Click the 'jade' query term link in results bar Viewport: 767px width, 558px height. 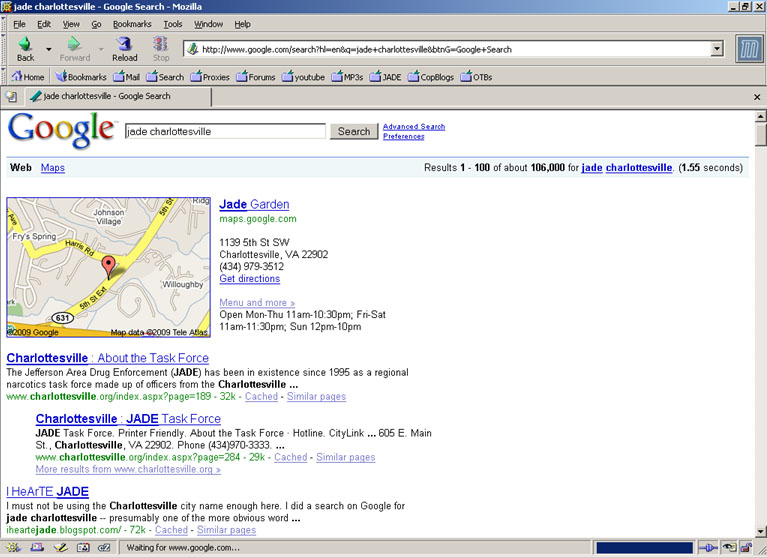click(x=592, y=168)
